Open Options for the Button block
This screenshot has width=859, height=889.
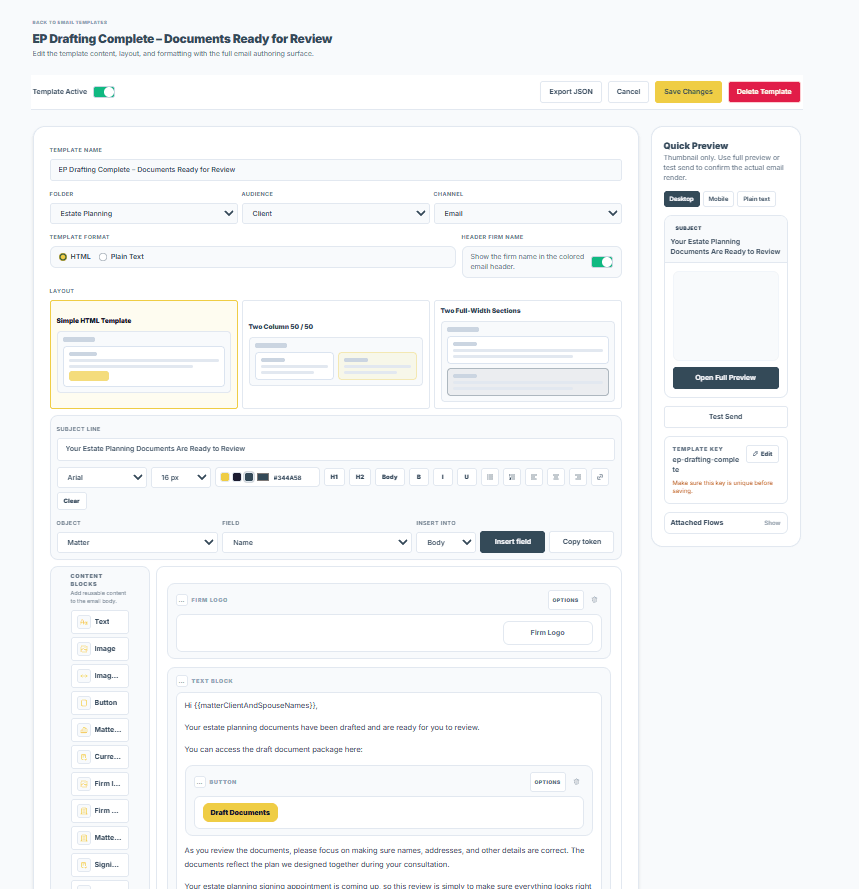pyautogui.click(x=548, y=782)
